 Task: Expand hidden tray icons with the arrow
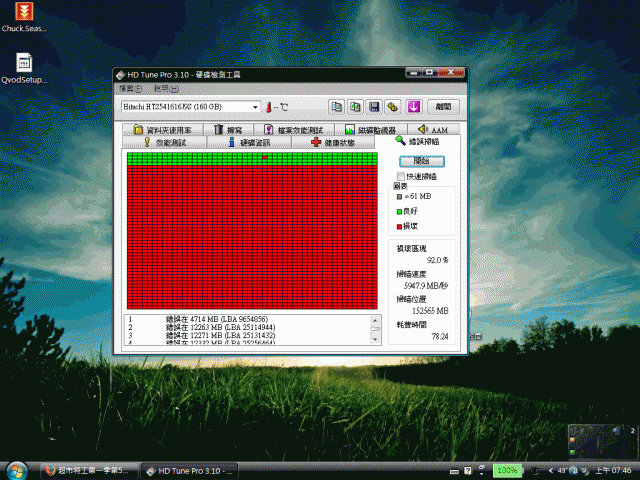[551, 471]
